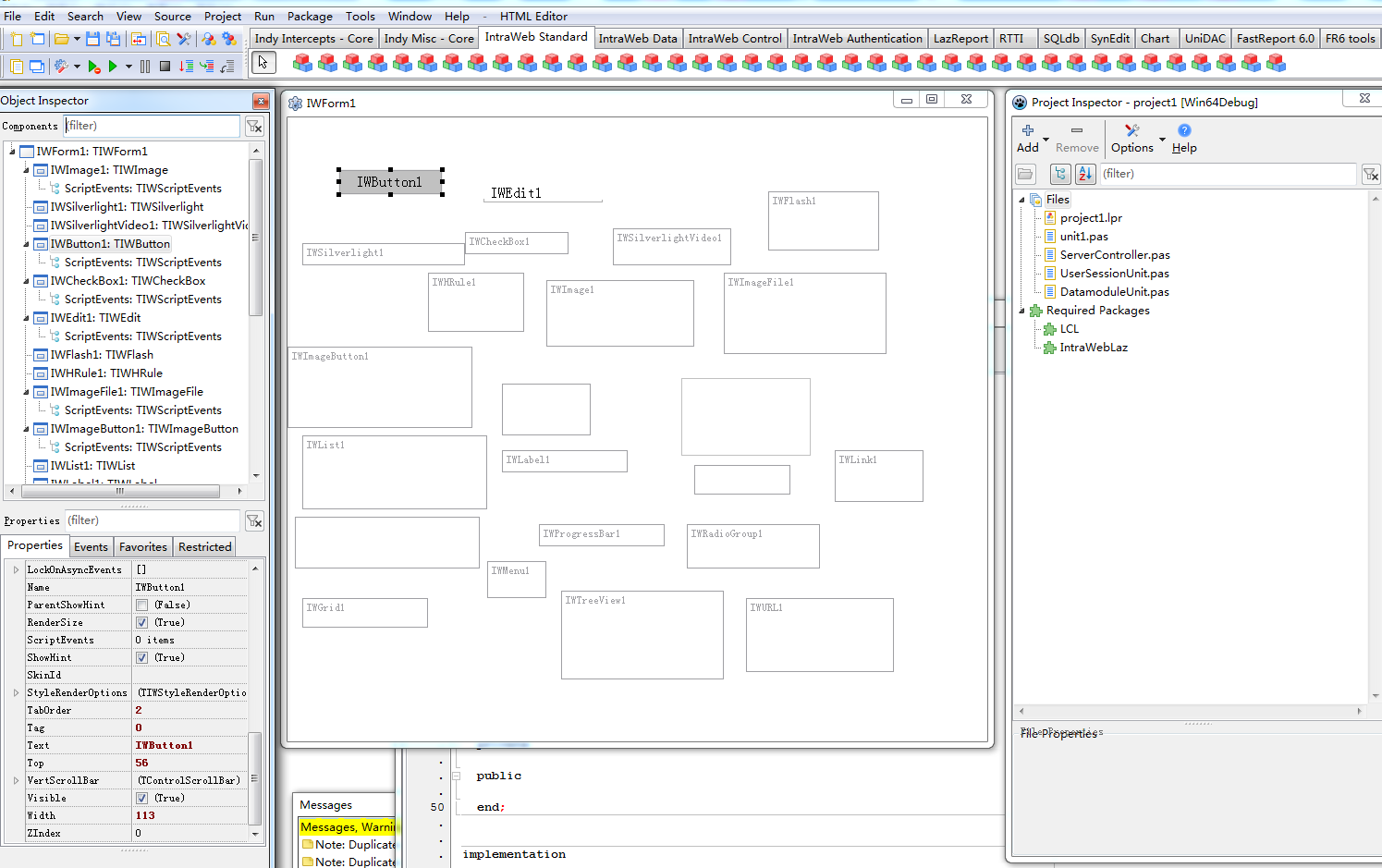
Task: Toggle directory hierarchy button in Project Inspector
Action: coord(1060,174)
